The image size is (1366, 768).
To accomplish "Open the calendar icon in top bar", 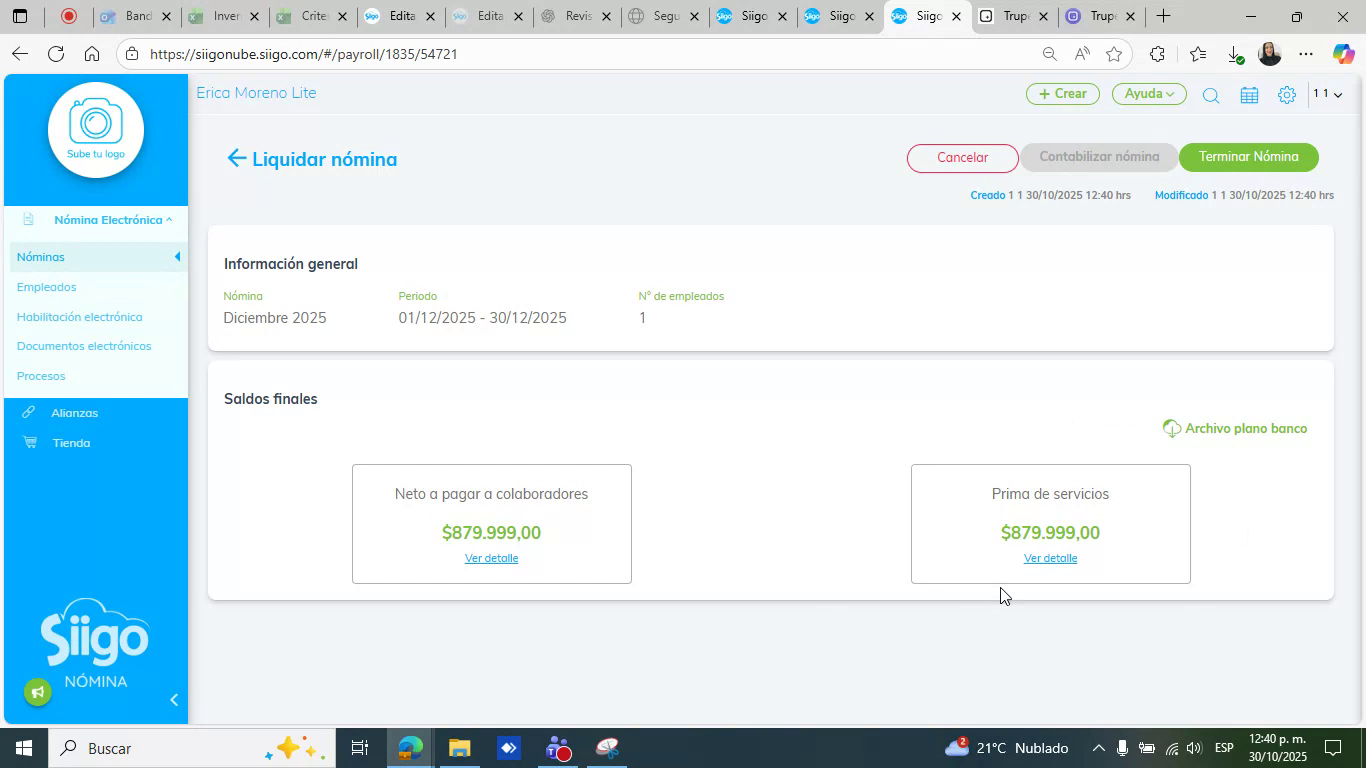I will (1249, 95).
